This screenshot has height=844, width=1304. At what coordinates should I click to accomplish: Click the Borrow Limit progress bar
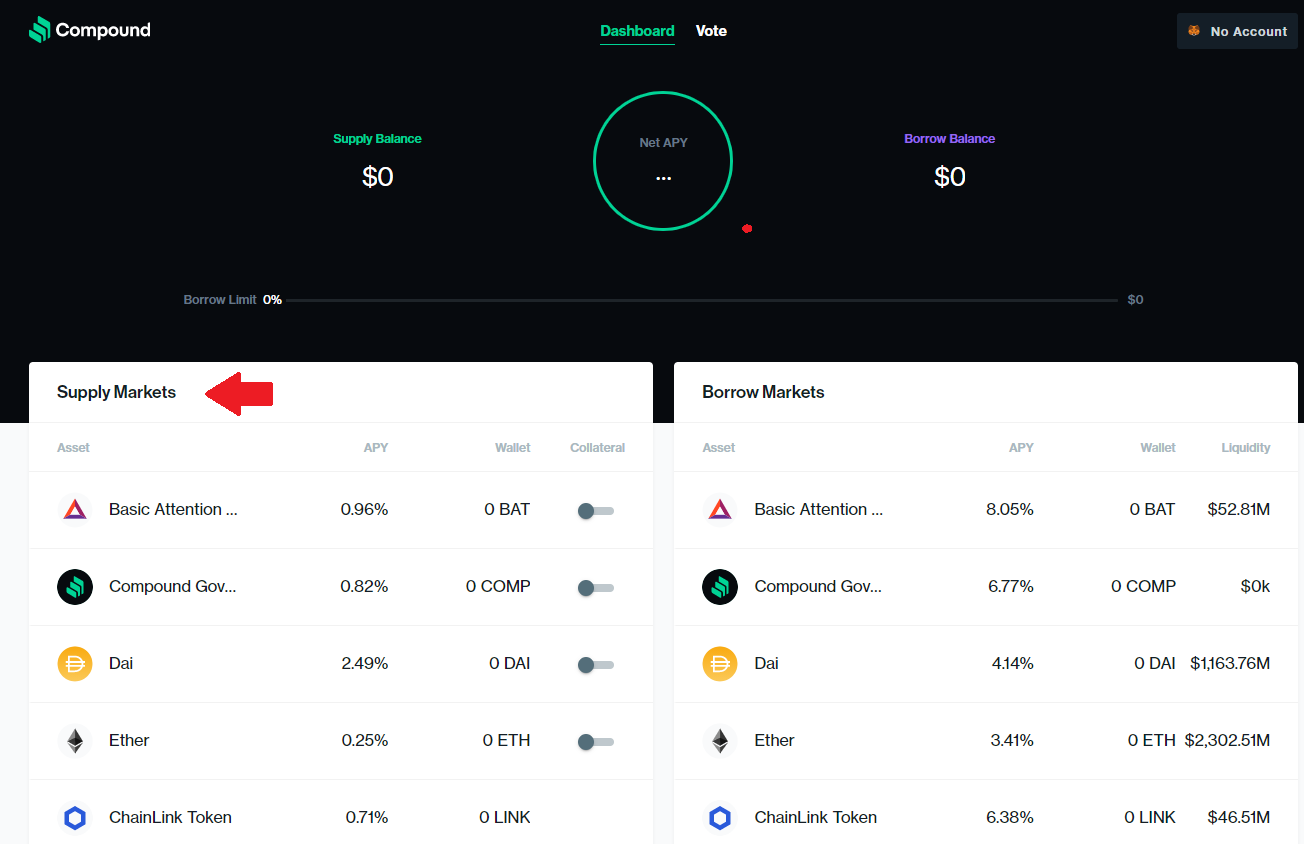700,300
